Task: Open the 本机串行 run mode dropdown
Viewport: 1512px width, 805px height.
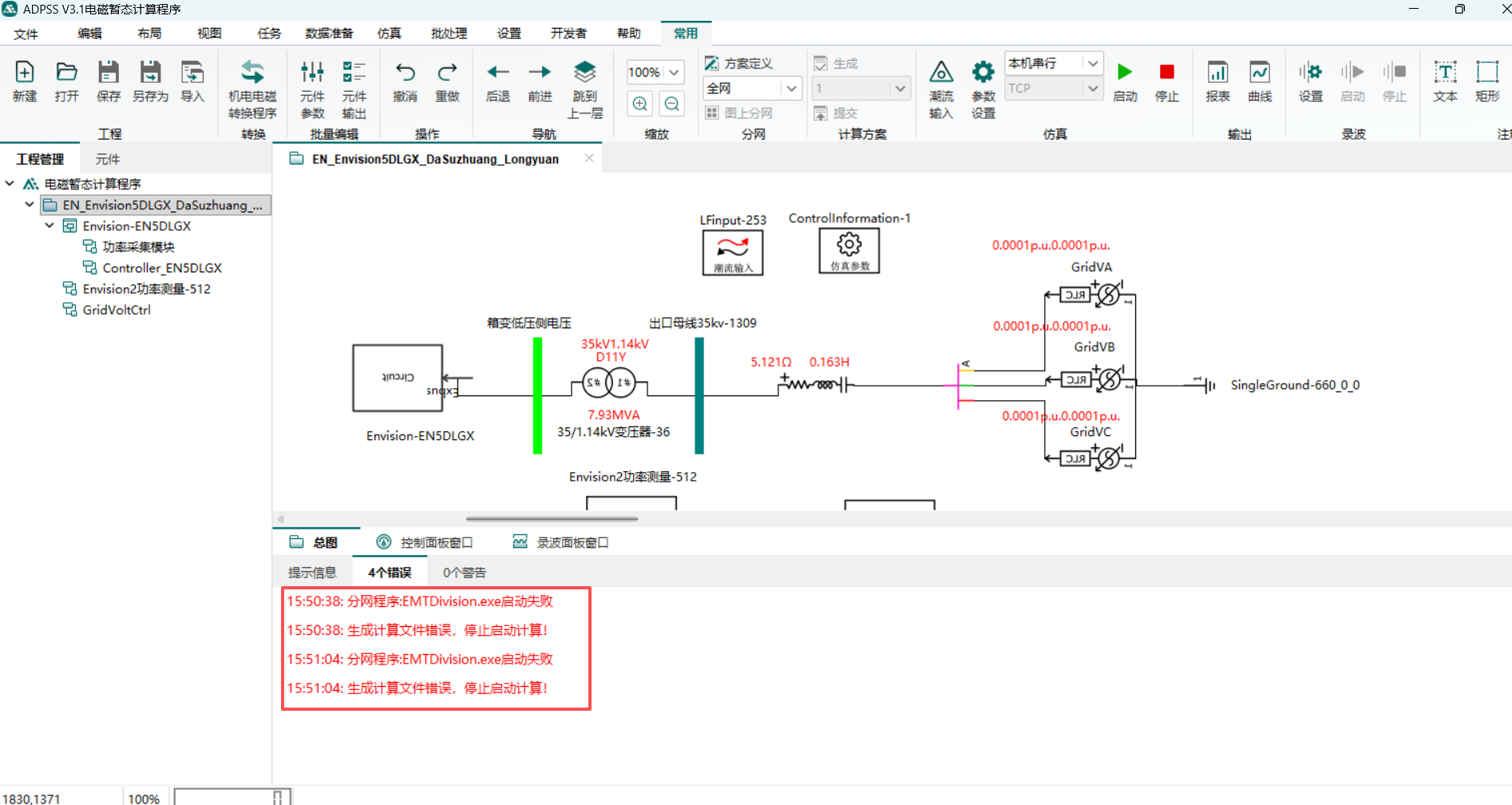Action: [x=1092, y=63]
